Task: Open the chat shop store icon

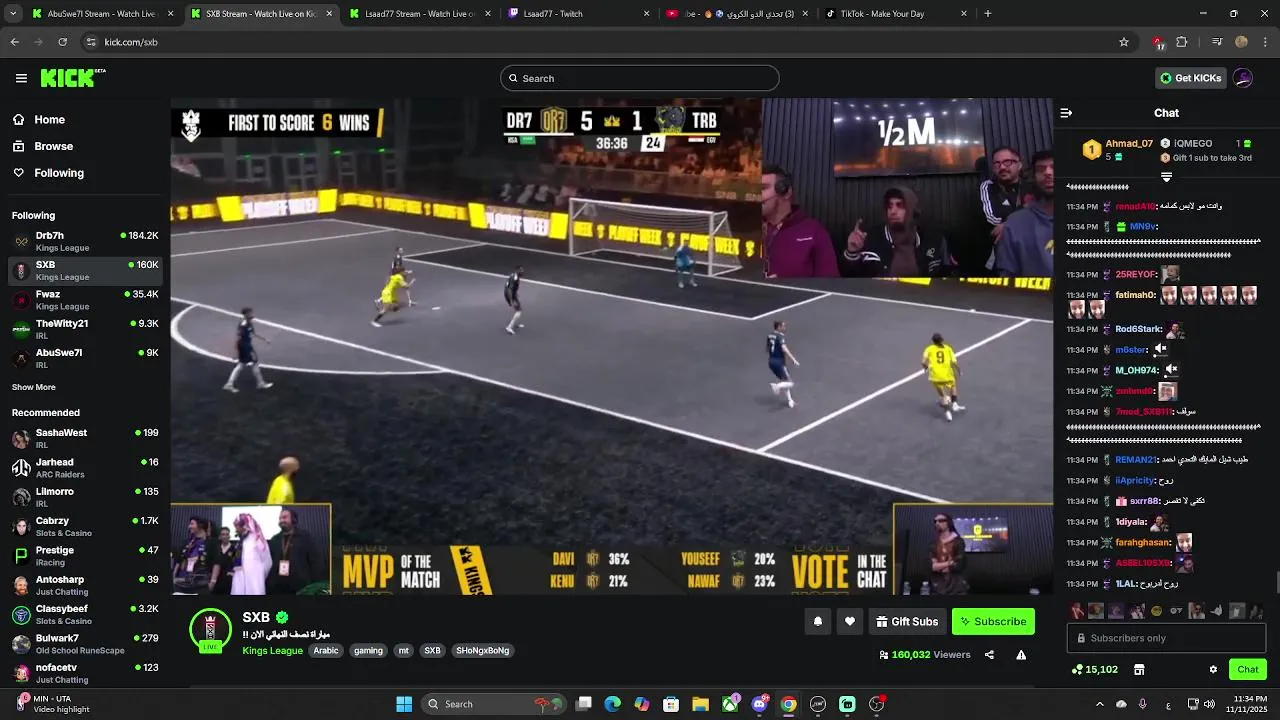Action: (x=1138, y=669)
